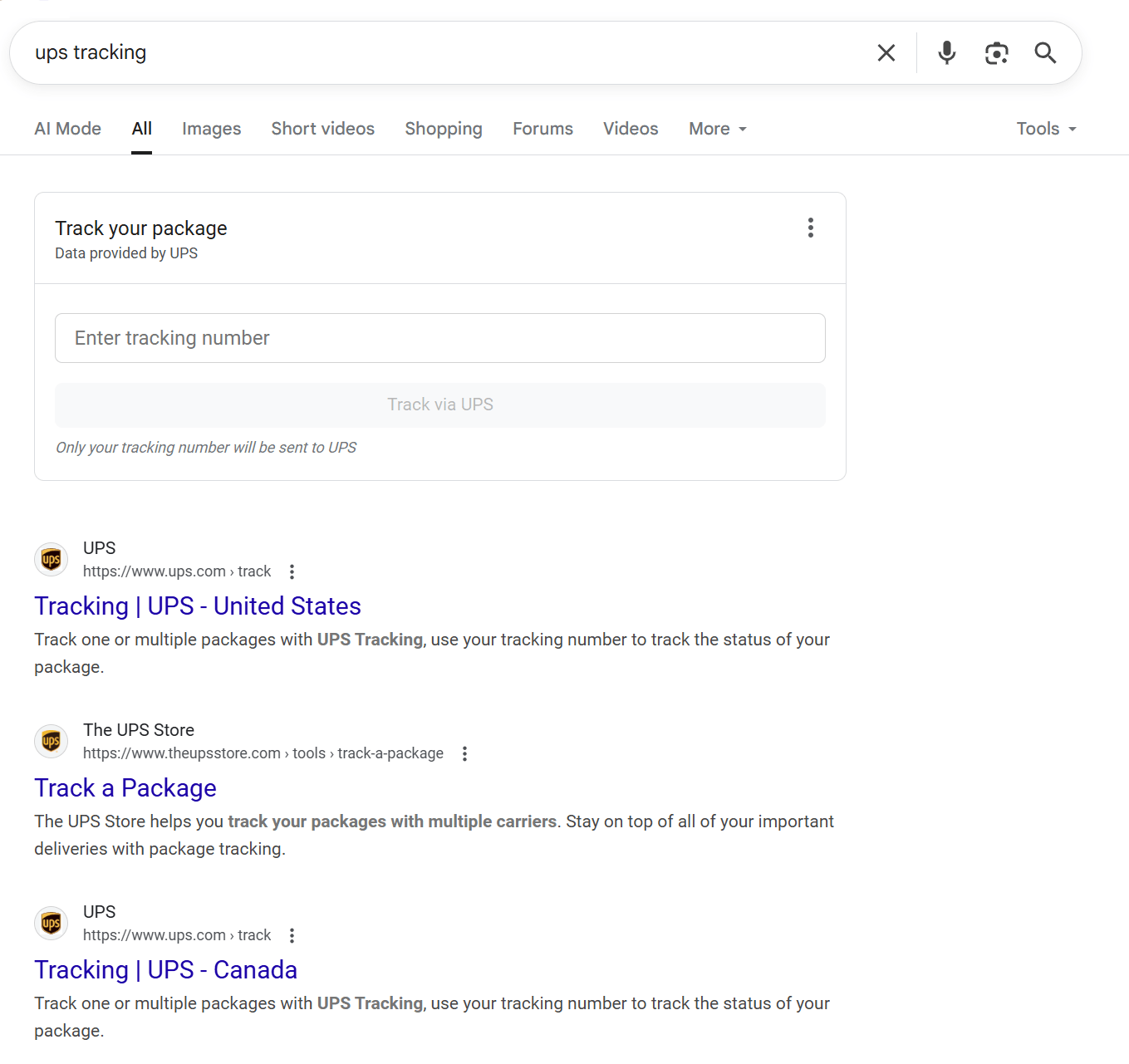
Task: Select the All results tab
Action: [142, 129]
